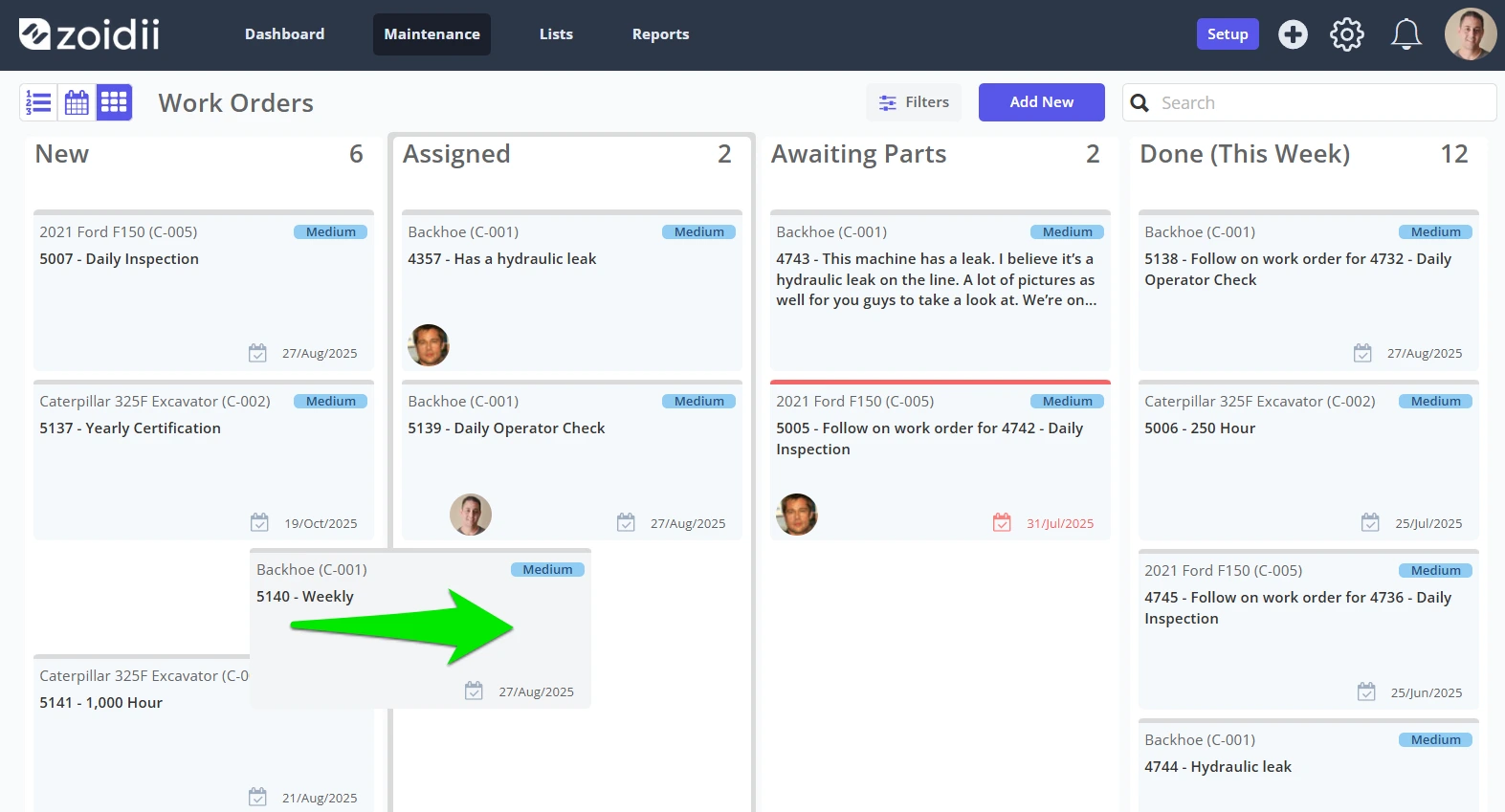This screenshot has width=1505, height=812.
Task: Switch to the calendar view icon
Action: [x=77, y=102]
